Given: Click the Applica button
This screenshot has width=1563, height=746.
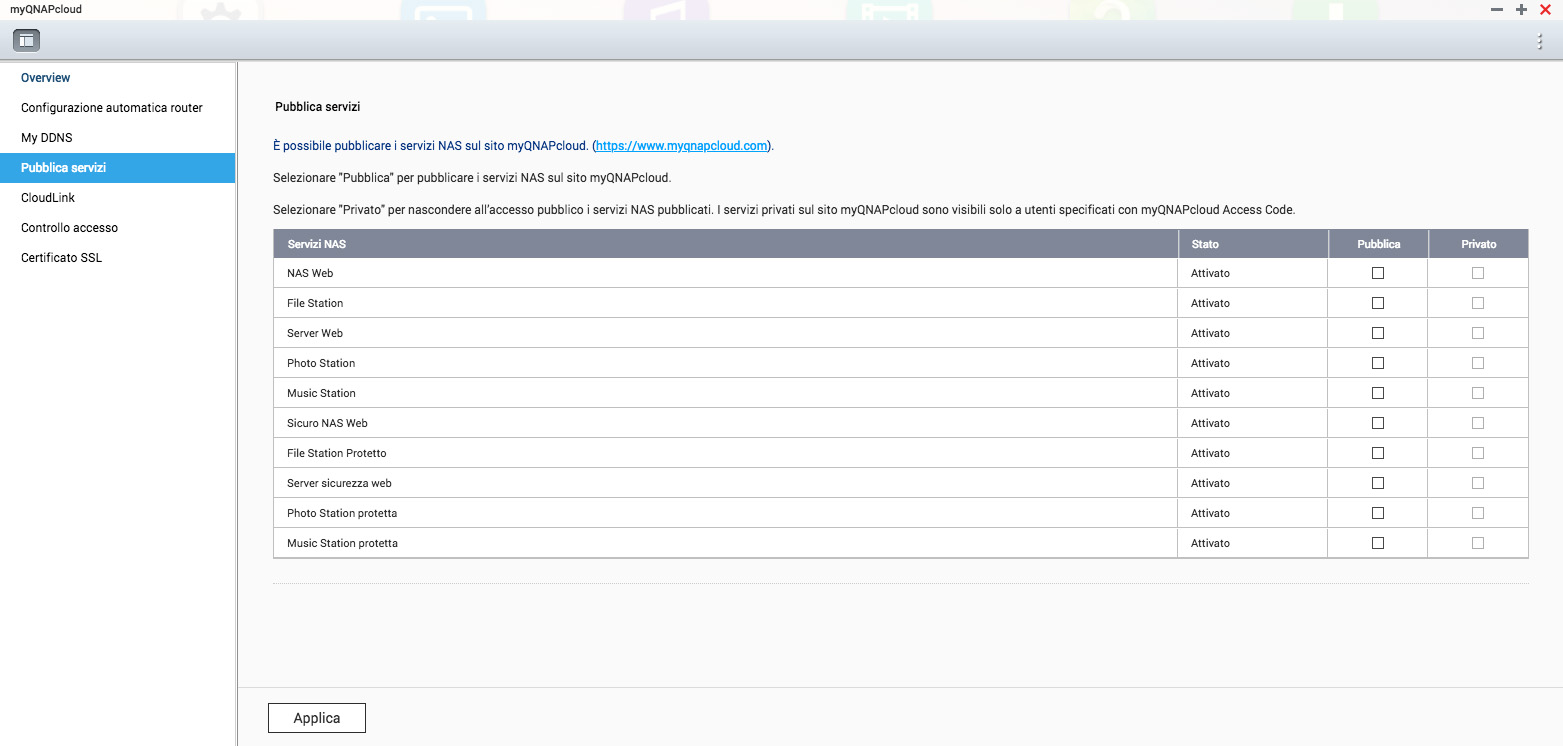Looking at the screenshot, I should [x=317, y=718].
